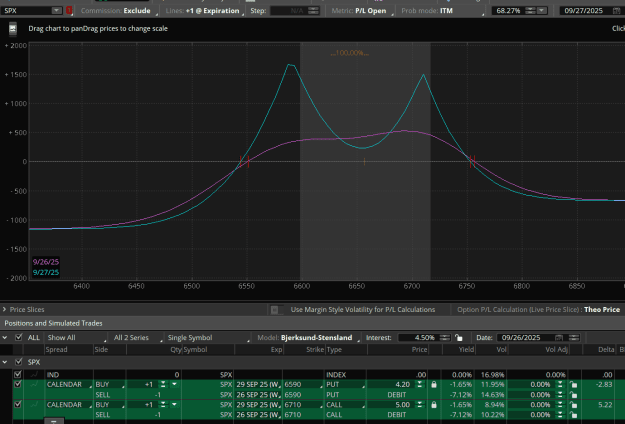Adjust the Date 09/26/2025 stepper arrows

pos(574,338)
